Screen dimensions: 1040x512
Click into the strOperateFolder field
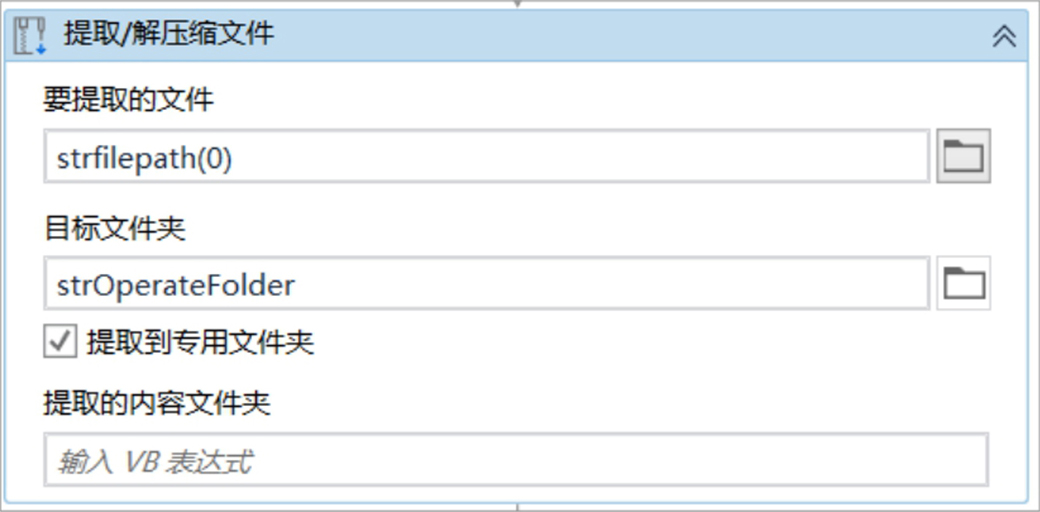tap(487, 283)
